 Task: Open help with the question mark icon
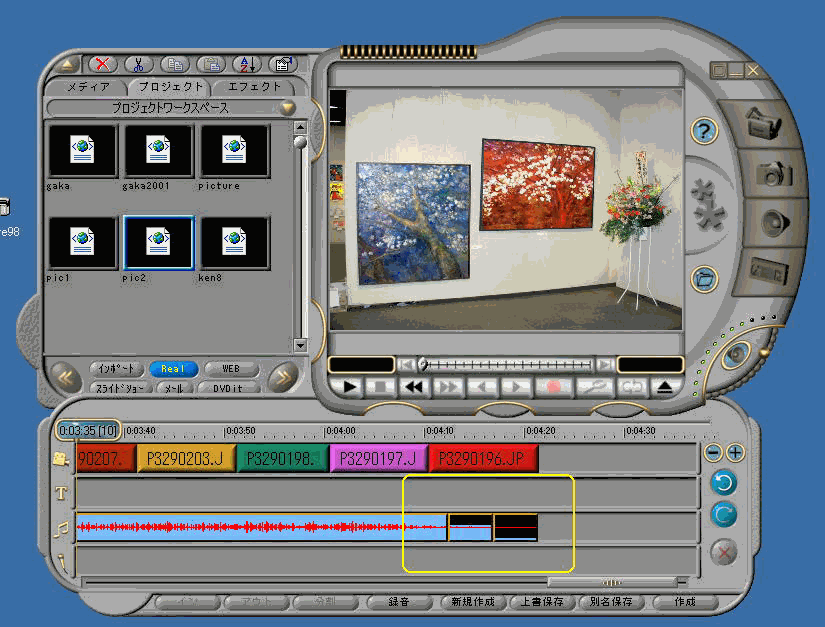(705, 131)
